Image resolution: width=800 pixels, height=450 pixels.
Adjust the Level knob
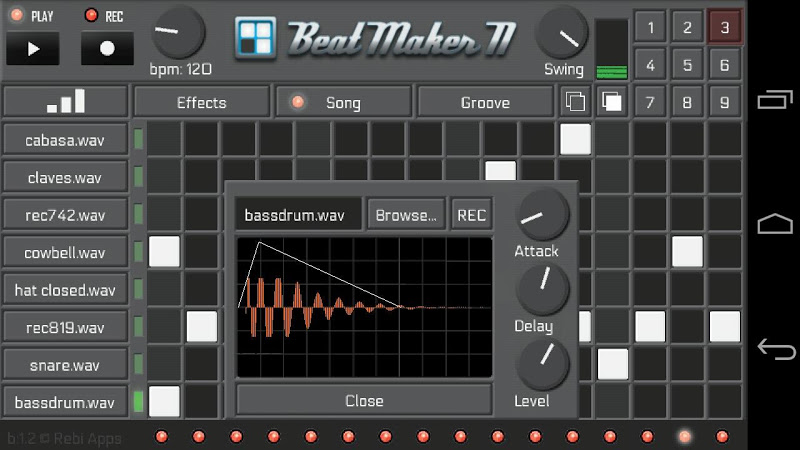click(542, 364)
